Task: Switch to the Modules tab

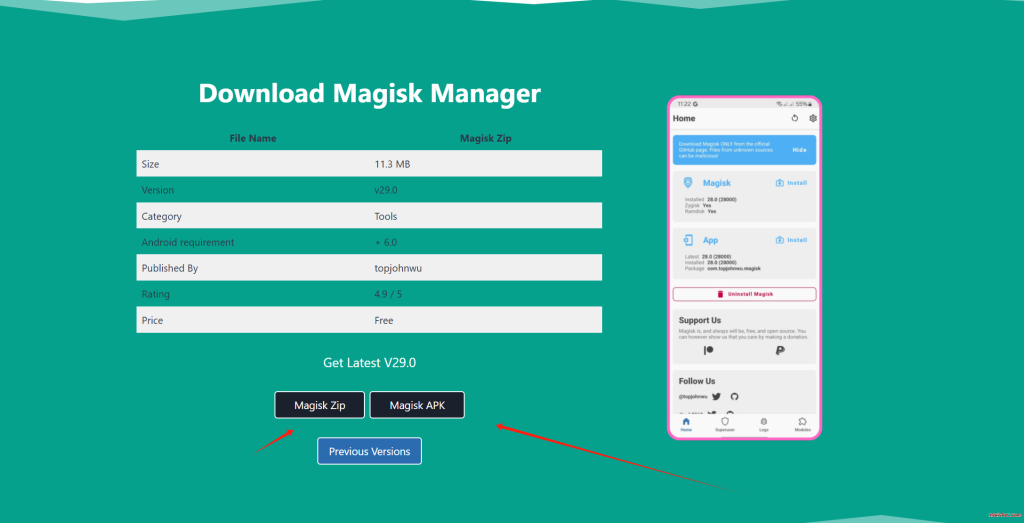Action: point(803,424)
